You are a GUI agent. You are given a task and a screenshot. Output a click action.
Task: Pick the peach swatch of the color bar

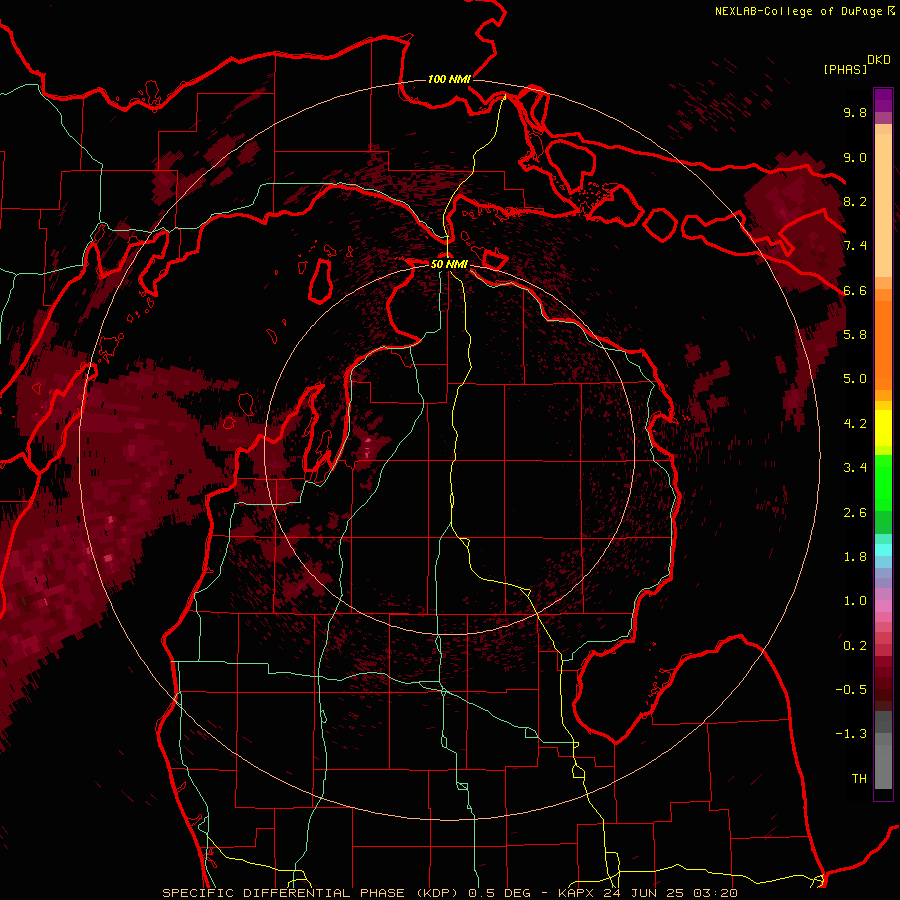(883, 207)
